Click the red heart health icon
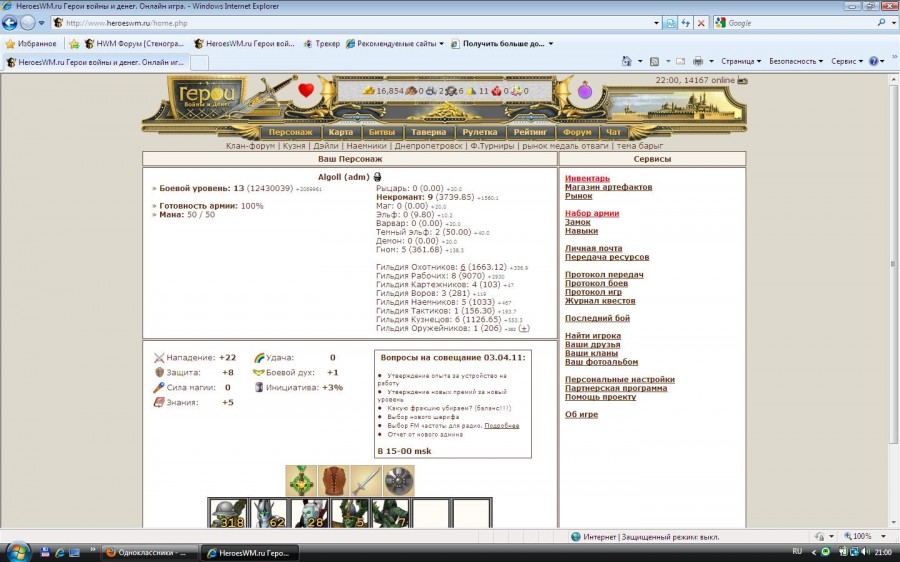This screenshot has height=562, width=900. coord(306,90)
